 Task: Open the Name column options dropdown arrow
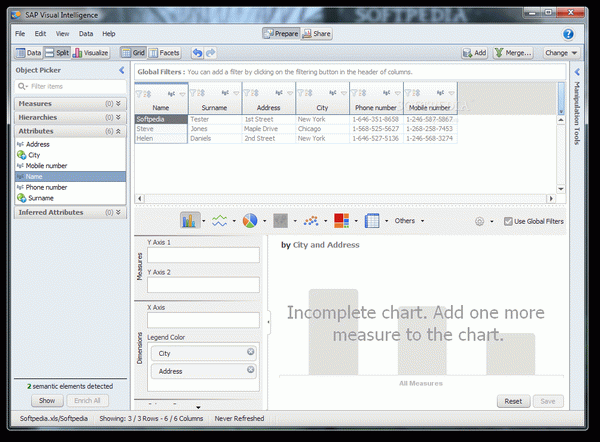coord(183,93)
